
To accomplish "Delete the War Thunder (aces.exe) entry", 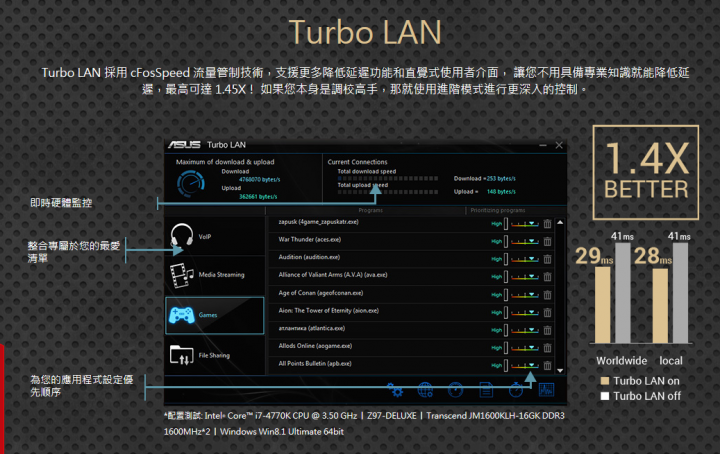I will point(547,241).
